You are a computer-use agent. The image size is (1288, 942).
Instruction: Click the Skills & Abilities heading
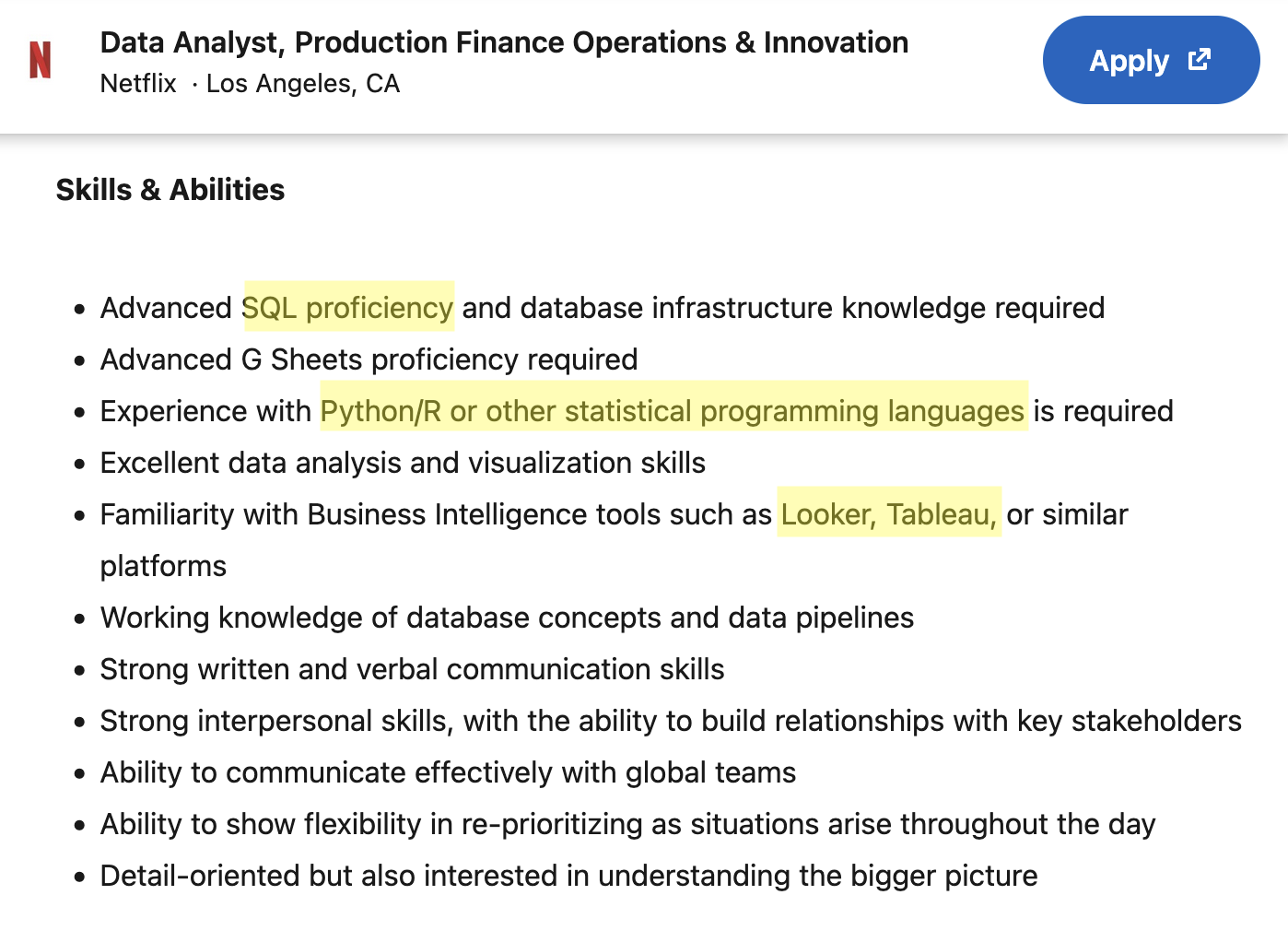coord(170,190)
